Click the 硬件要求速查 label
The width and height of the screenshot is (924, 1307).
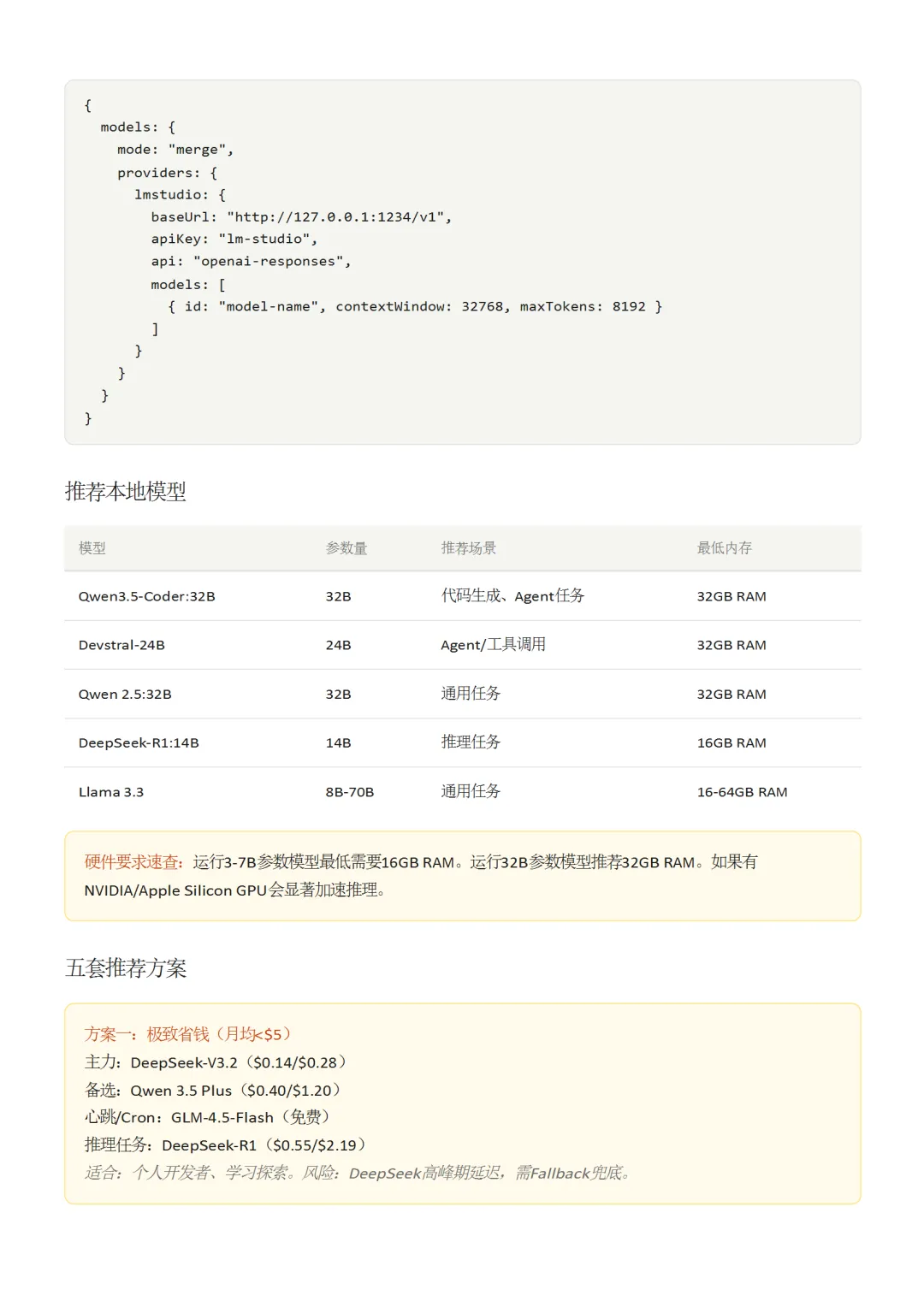133,862
